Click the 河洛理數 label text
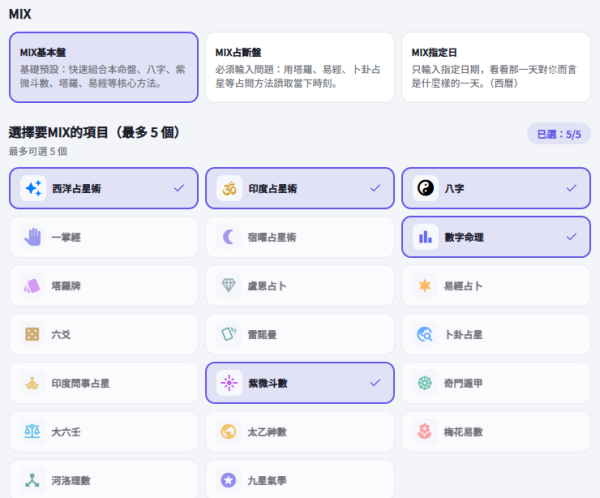Image resolution: width=600 pixels, height=498 pixels. [71, 480]
